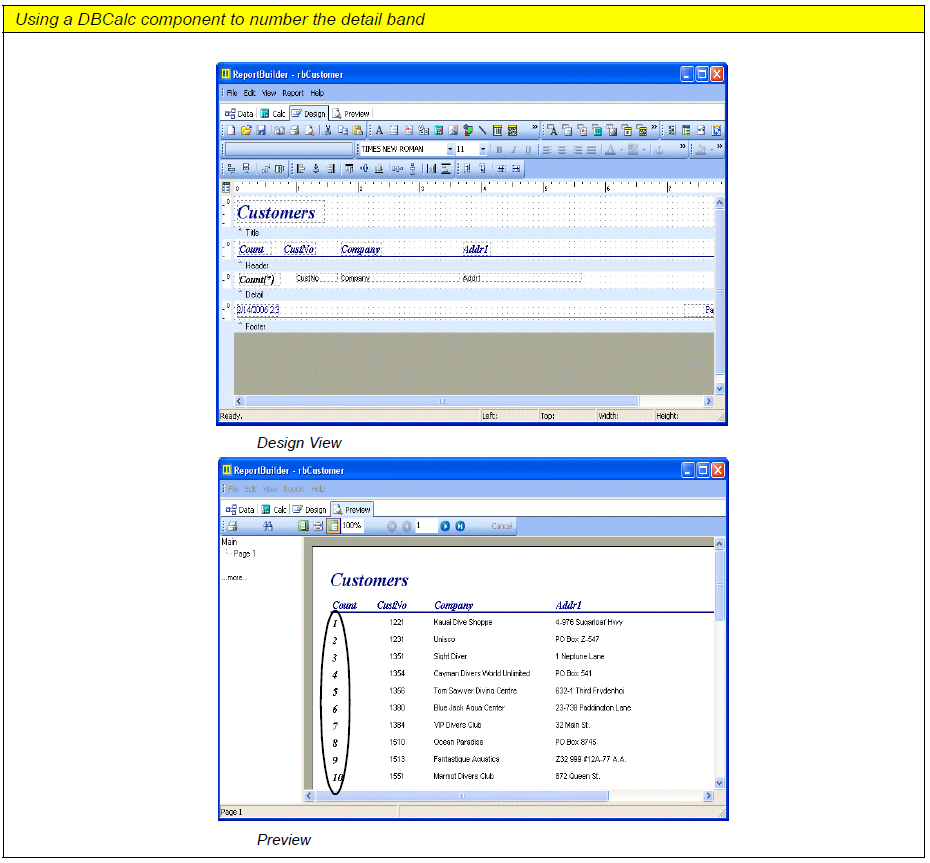The height and width of the screenshot is (863, 930).
Task: Open the font size dropdown showing 11
Action: point(483,149)
